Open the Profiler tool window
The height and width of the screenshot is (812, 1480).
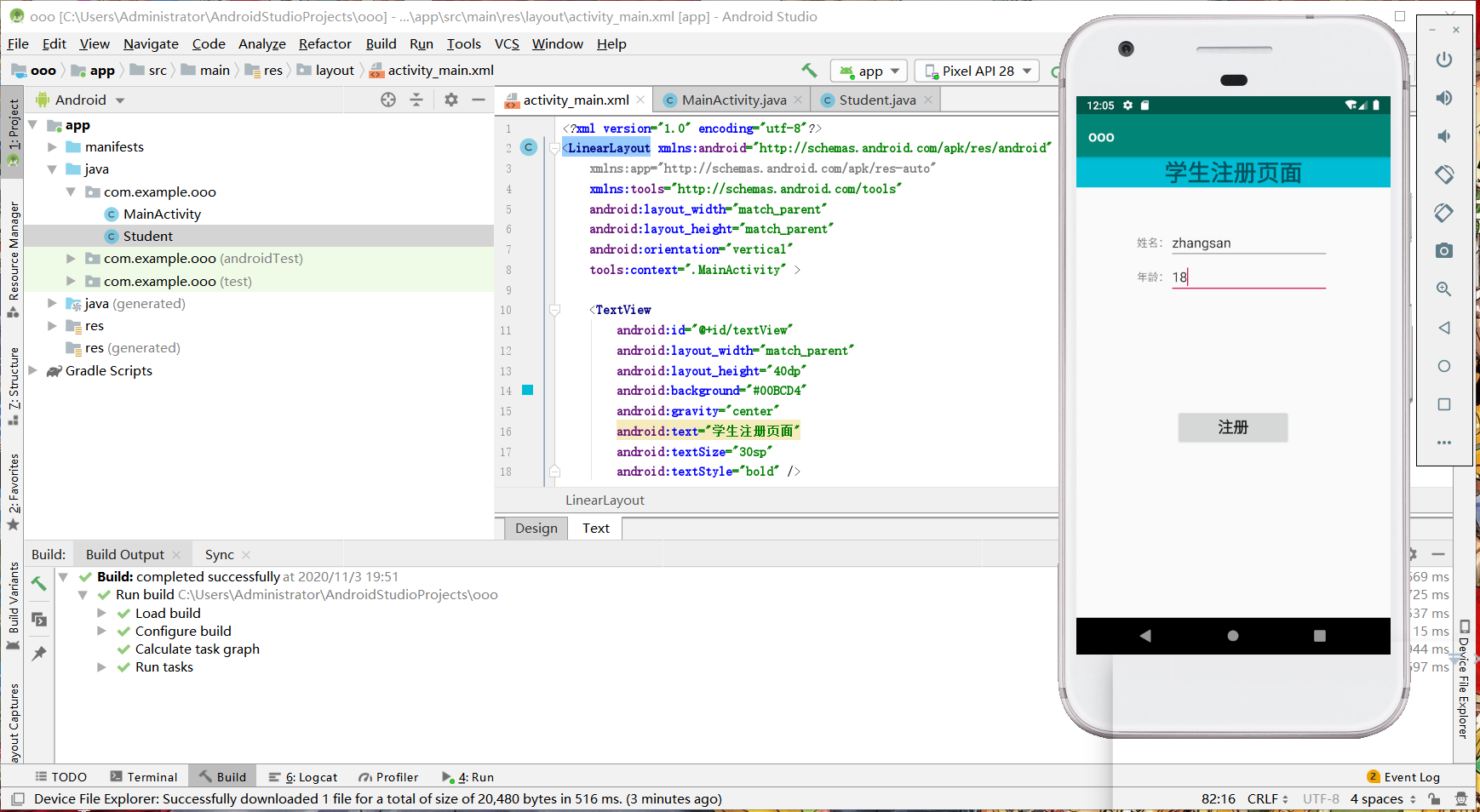pyautogui.click(x=388, y=777)
